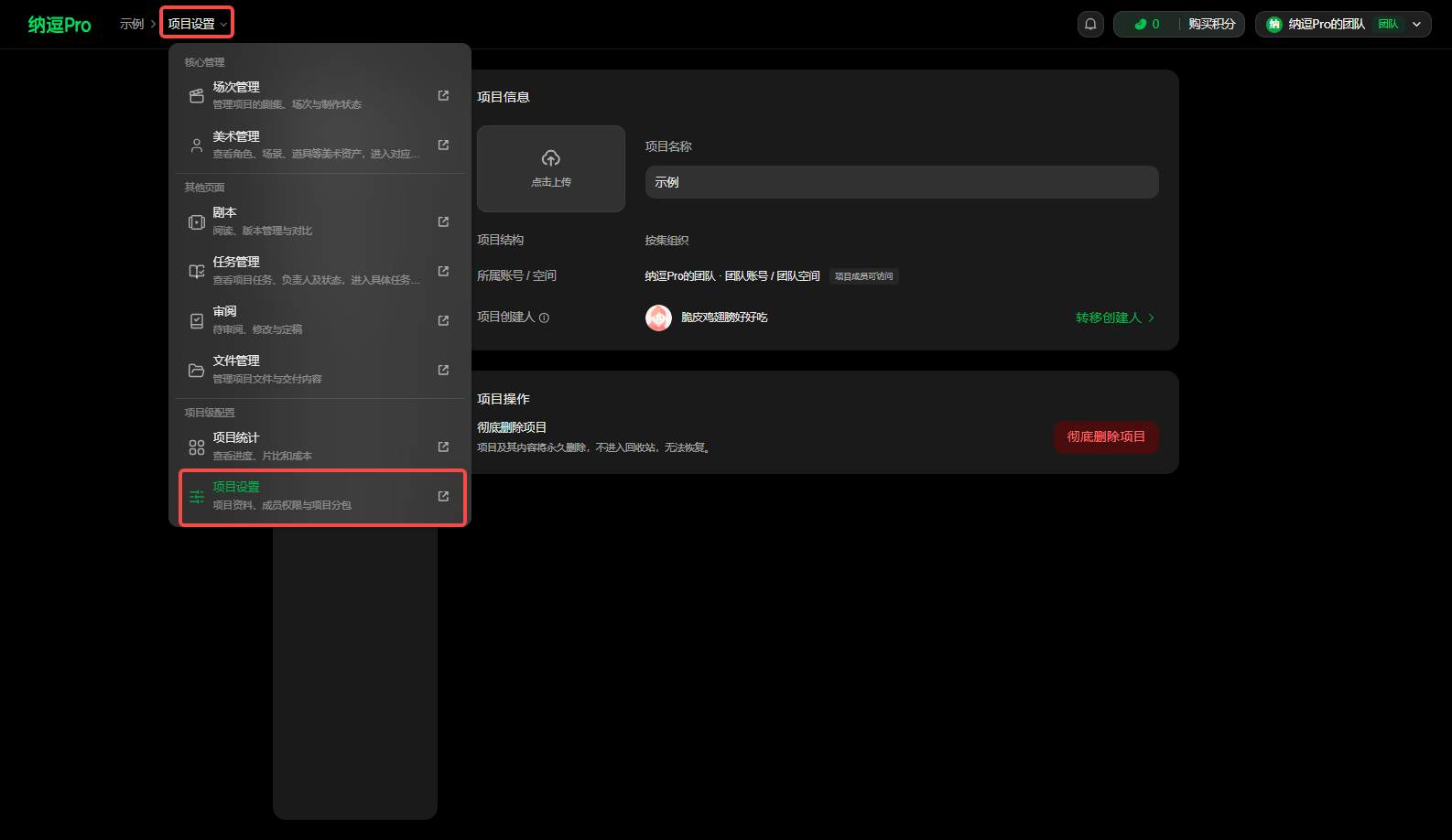The image size is (1452, 840).
Task: Open 场次管理 in new window icon
Action: (x=443, y=95)
